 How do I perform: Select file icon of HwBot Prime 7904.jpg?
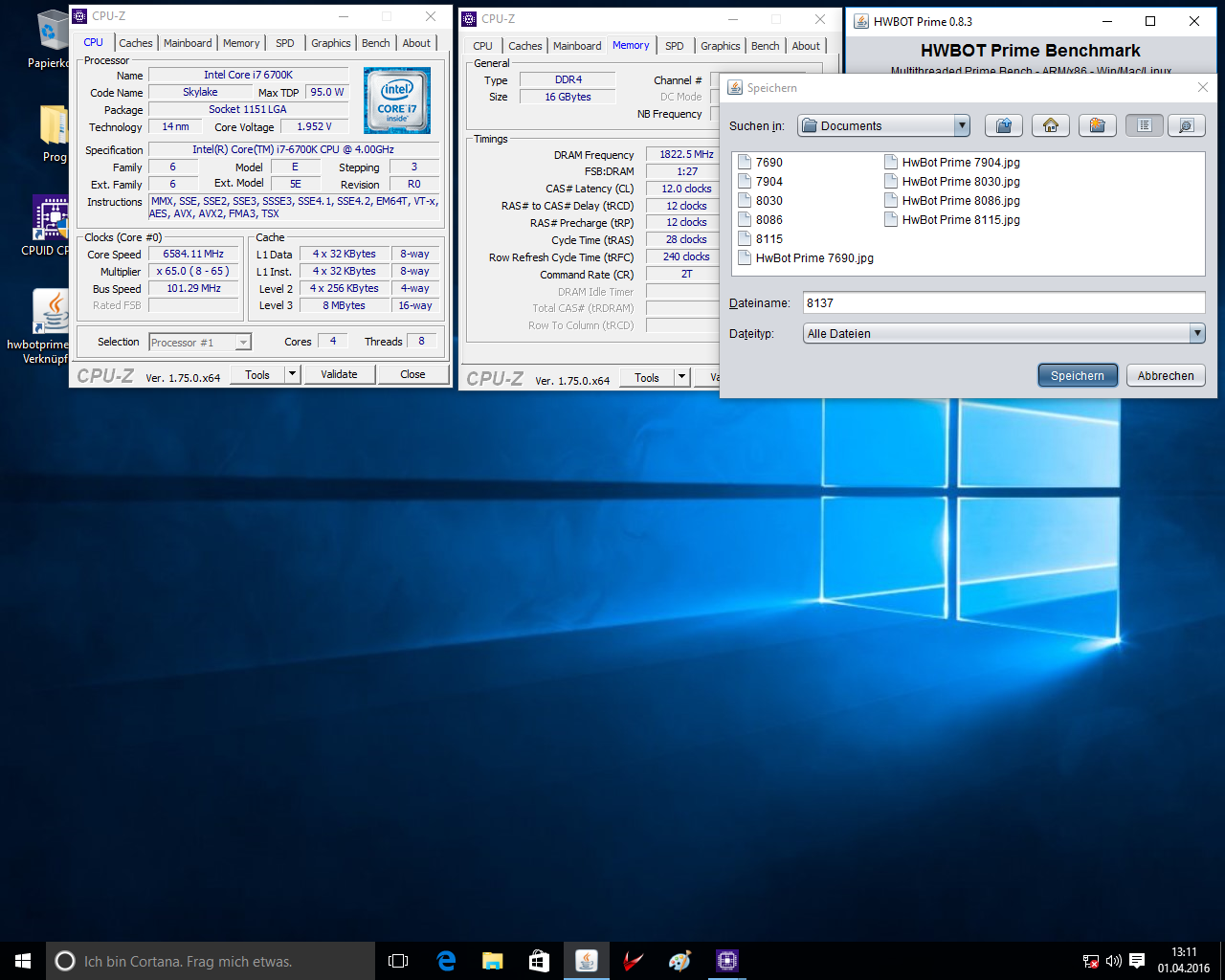(890, 162)
